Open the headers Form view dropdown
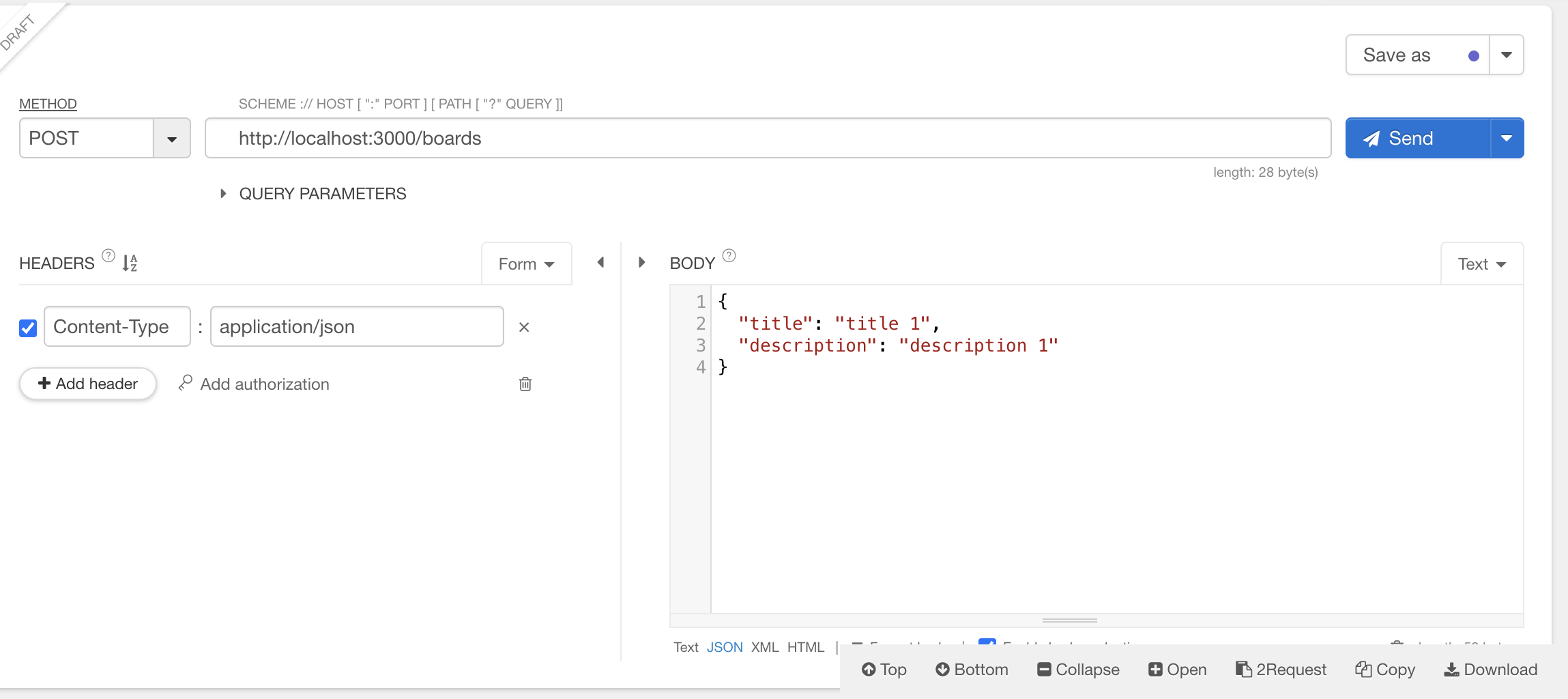The width and height of the screenshot is (1568, 699). coord(526,264)
